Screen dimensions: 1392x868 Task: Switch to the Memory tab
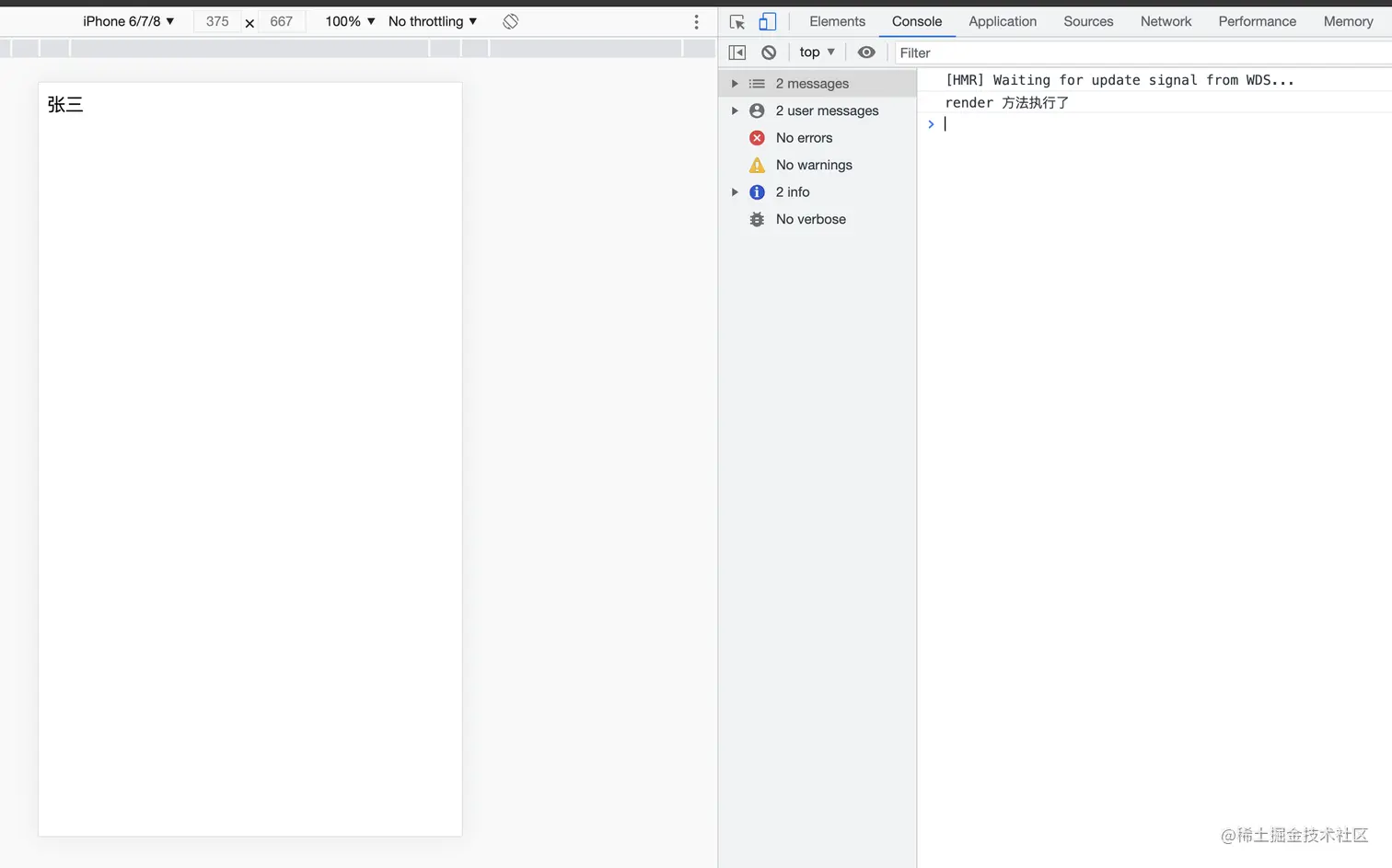pyautogui.click(x=1348, y=21)
